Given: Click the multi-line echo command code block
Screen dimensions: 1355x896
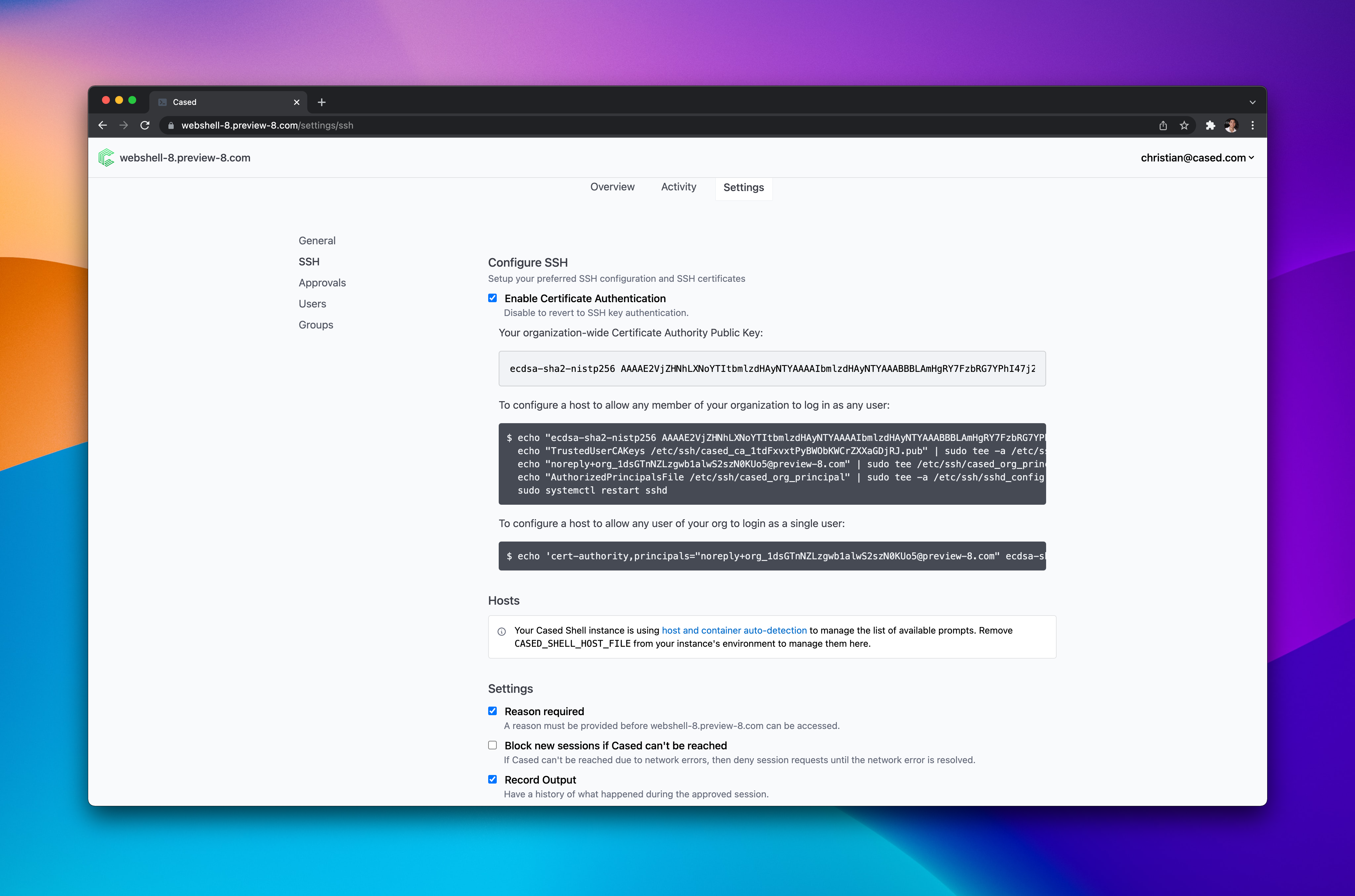Looking at the screenshot, I should [772, 464].
